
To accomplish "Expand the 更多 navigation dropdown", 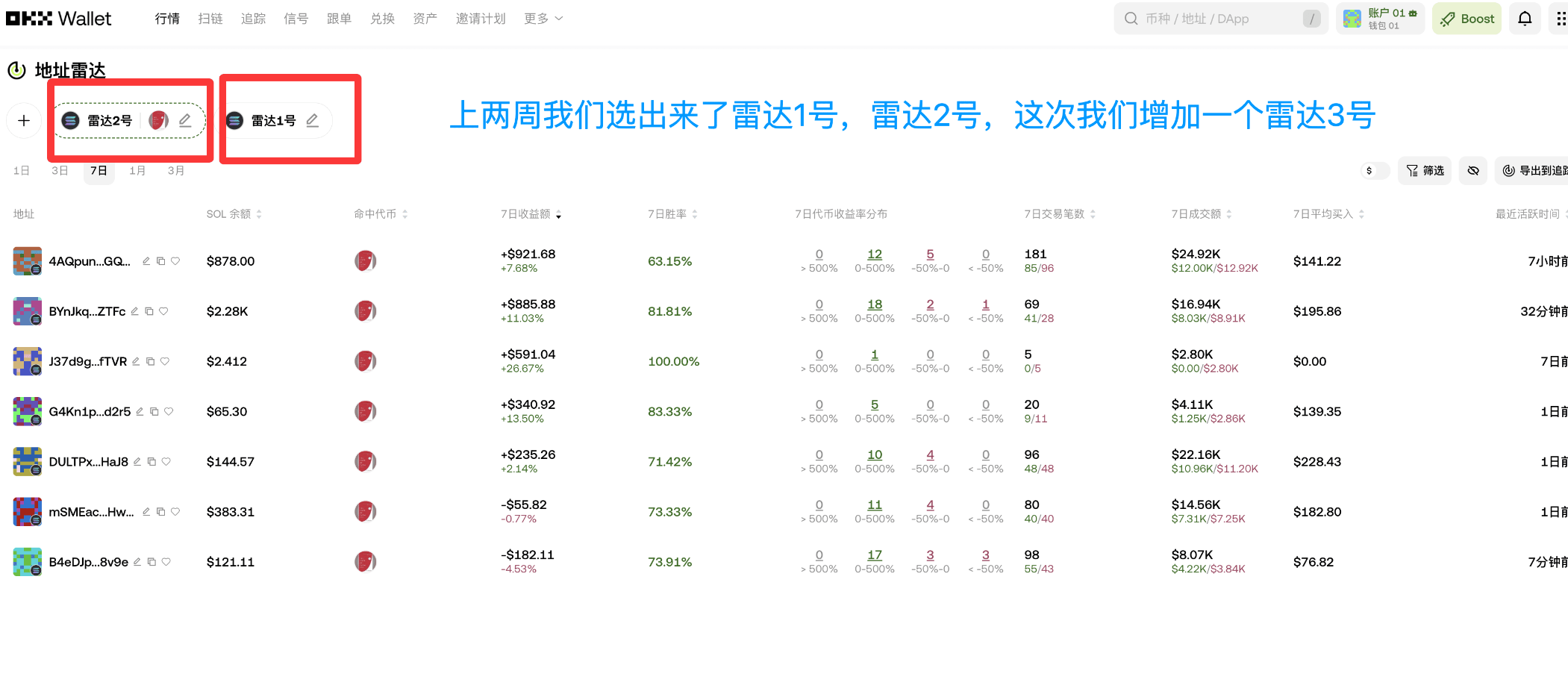I will (x=543, y=19).
